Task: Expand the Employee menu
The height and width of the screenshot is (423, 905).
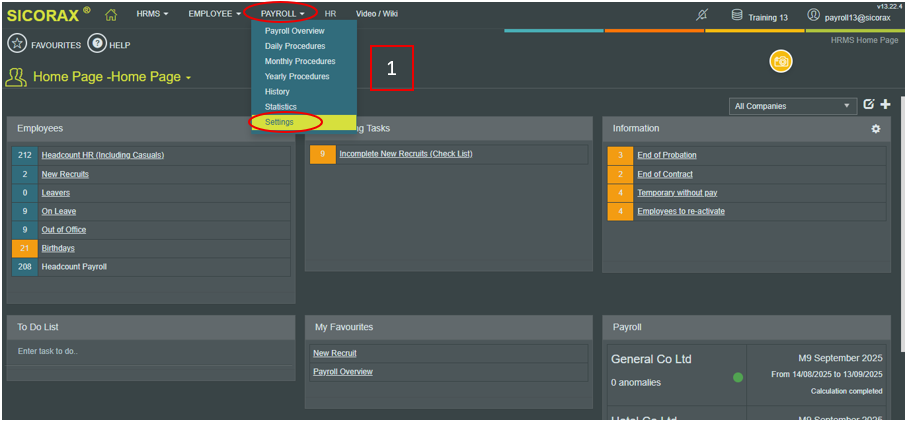Action: (x=214, y=14)
